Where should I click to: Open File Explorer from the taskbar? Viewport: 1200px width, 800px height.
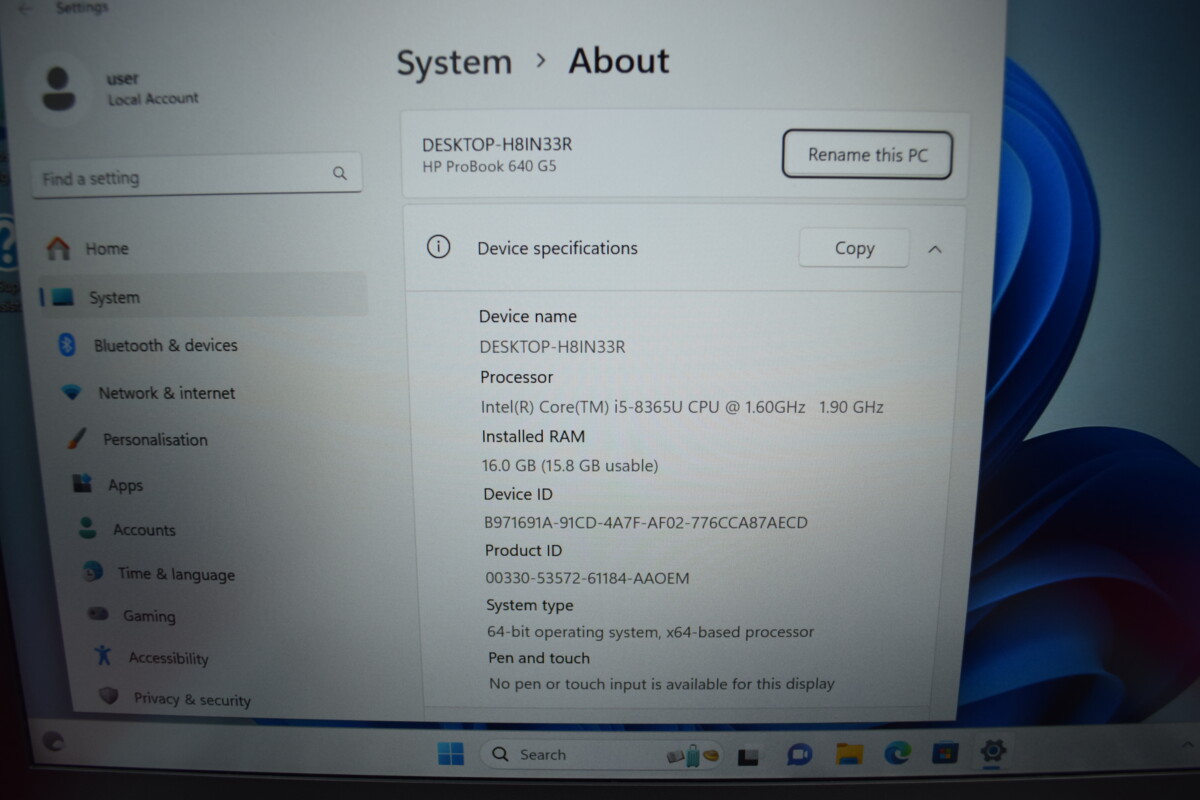849,754
